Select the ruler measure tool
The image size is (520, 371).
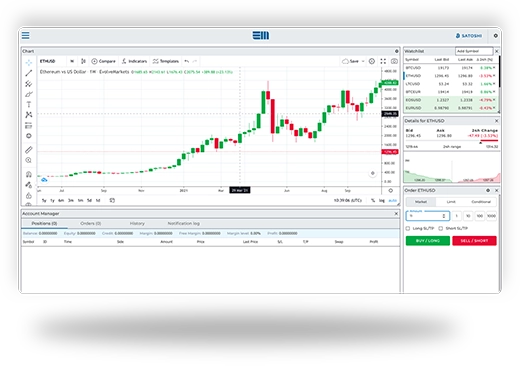coord(29,150)
